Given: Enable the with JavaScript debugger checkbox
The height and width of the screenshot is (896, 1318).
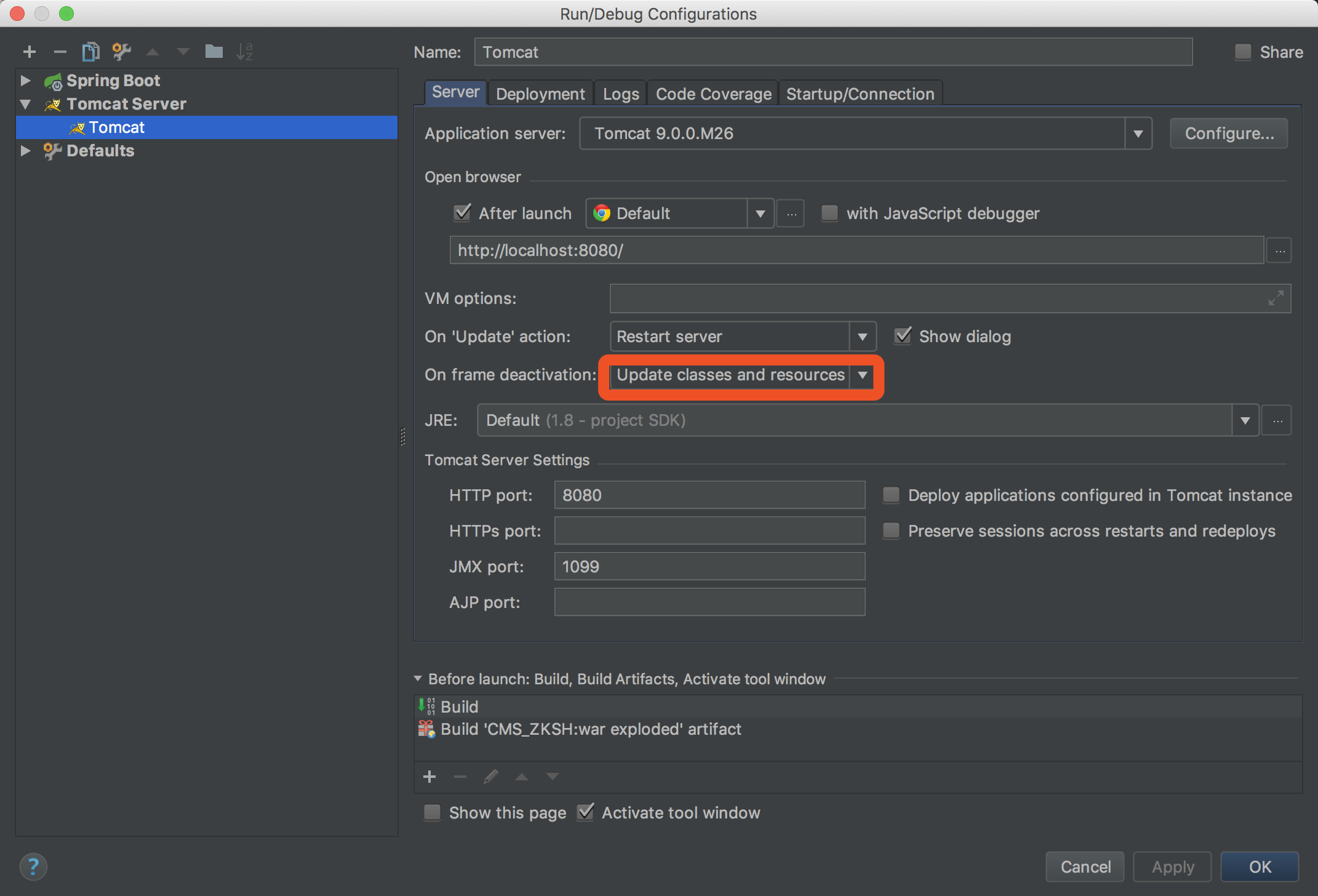Looking at the screenshot, I should pos(829,213).
